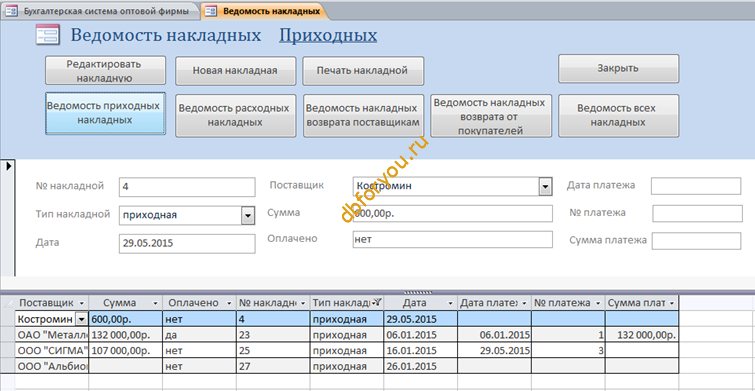Click the empty № платежа field
The image size is (755, 391).
(x=697, y=213)
